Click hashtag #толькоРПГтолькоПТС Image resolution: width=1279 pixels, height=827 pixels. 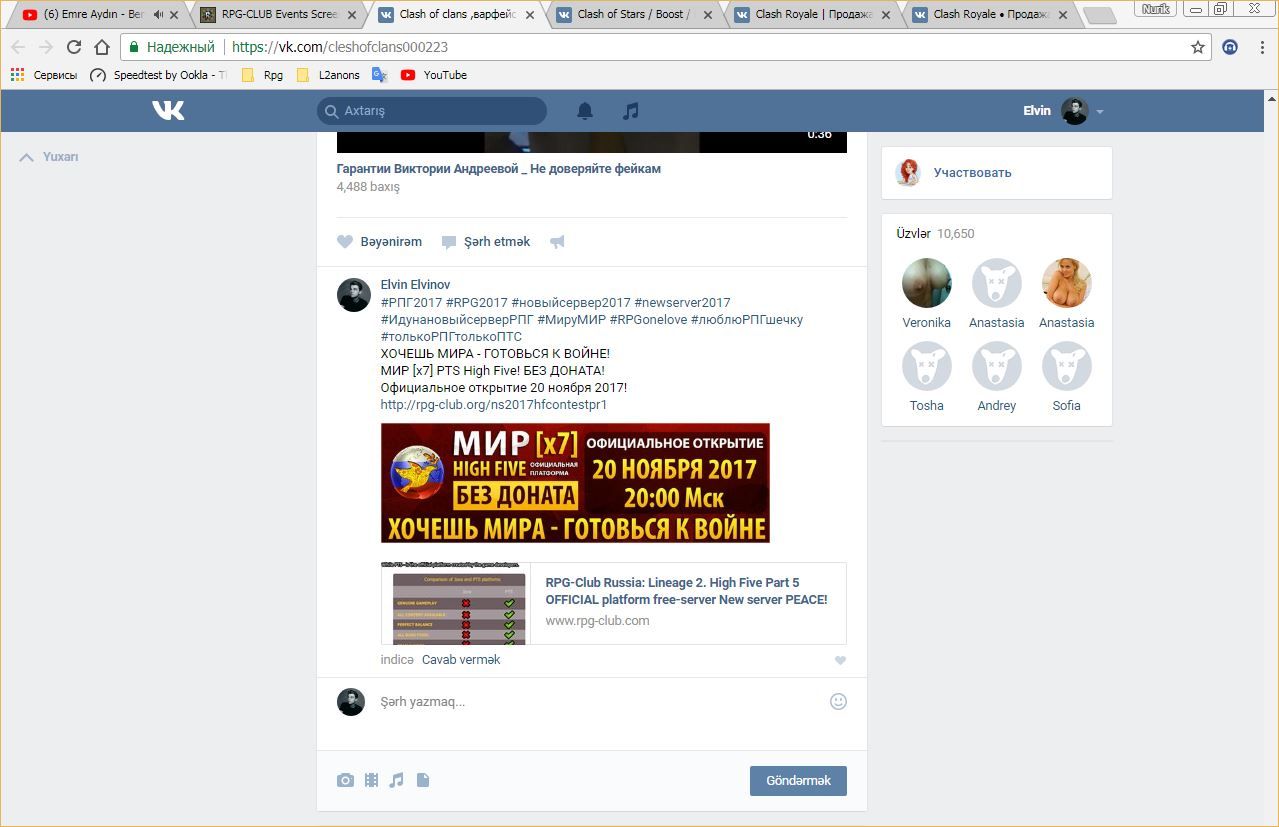[x=451, y=337]
